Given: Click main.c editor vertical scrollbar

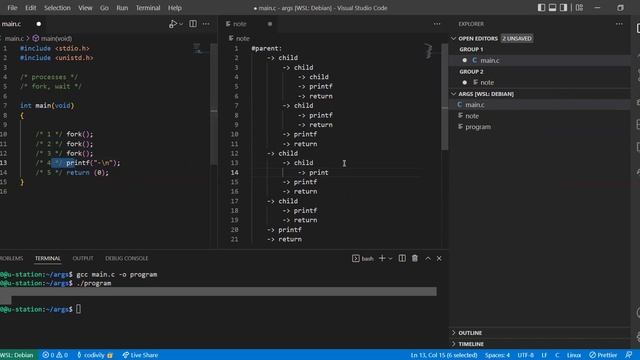Looking at the screenshot, I should click(x=214, y=104).
